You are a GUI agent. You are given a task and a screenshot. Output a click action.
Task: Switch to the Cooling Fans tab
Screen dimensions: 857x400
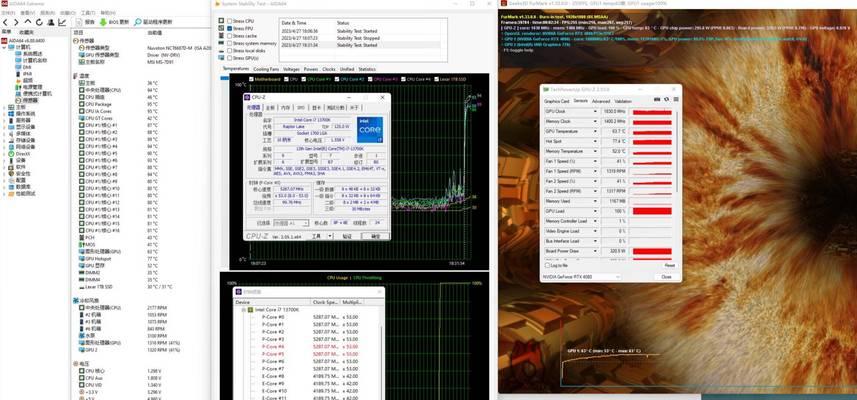click(266, 69)
